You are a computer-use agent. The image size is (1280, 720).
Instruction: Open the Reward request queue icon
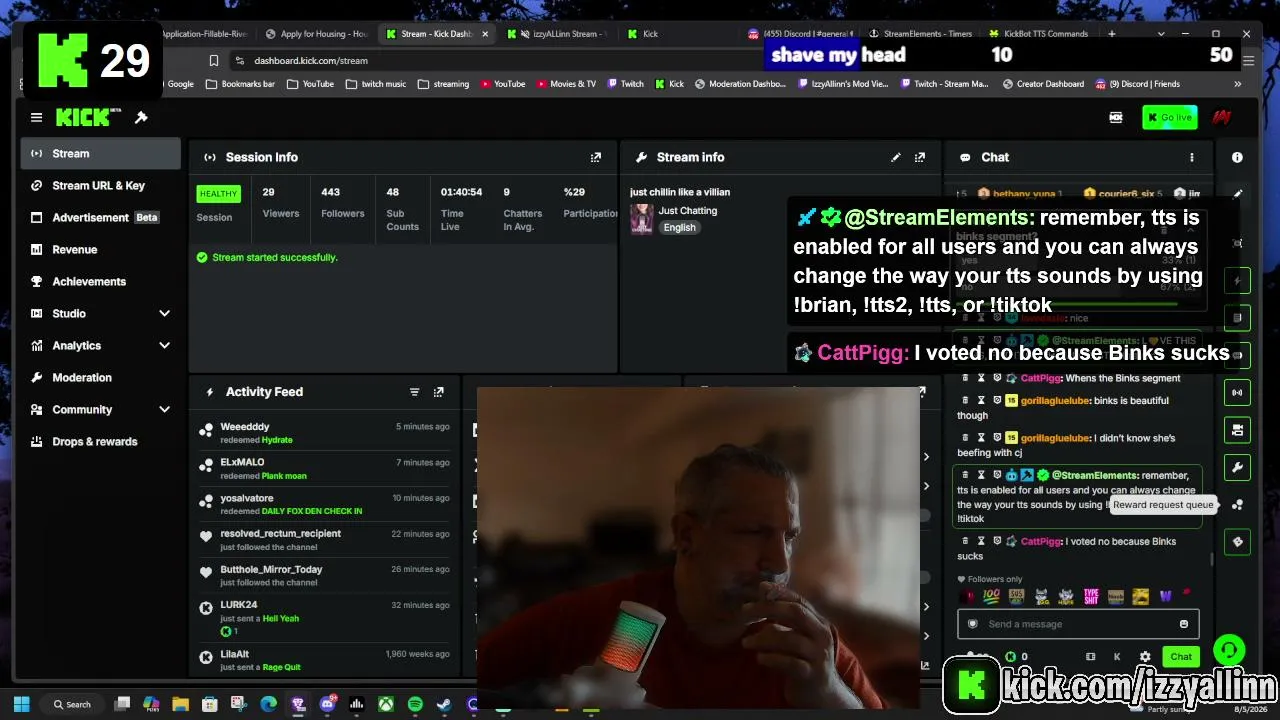tap(1237, 505)
